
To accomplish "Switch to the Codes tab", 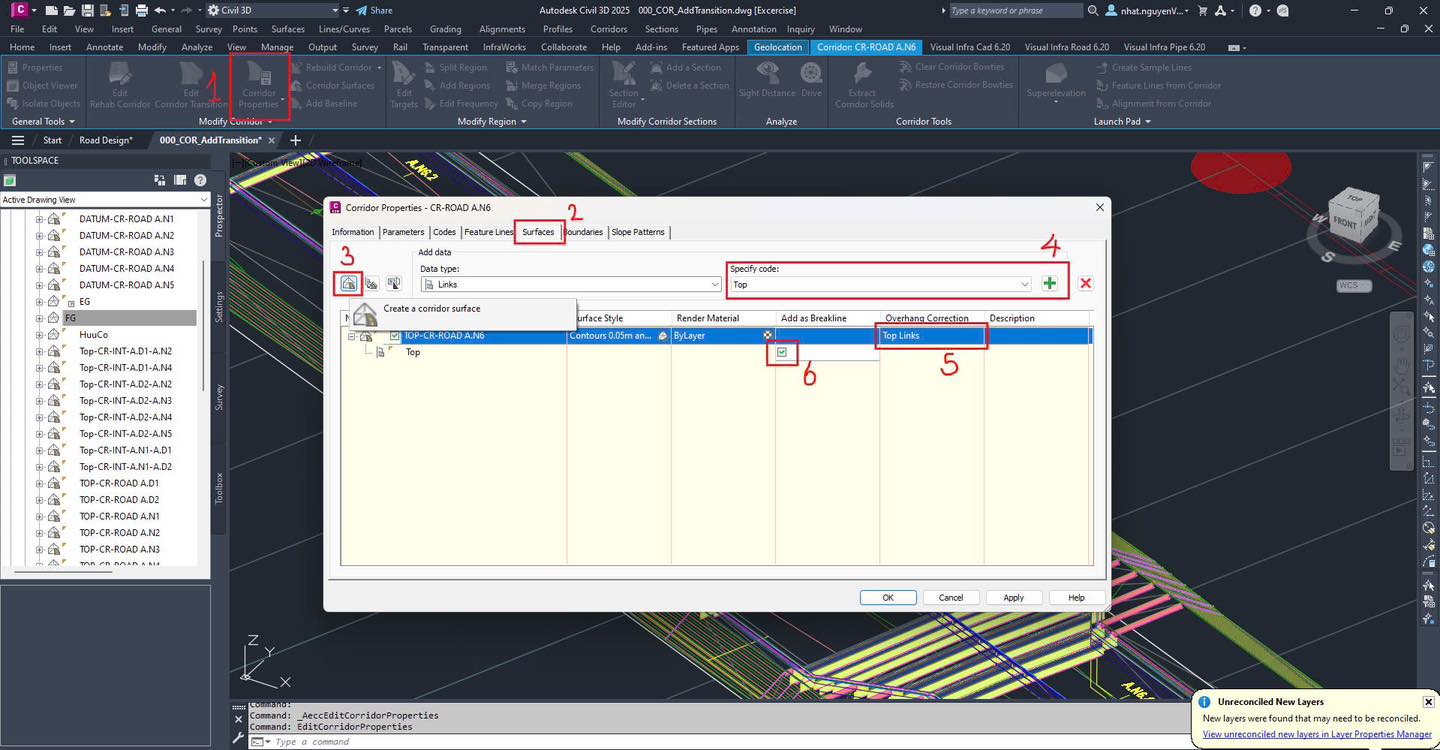I will click(x=444, y=232).
